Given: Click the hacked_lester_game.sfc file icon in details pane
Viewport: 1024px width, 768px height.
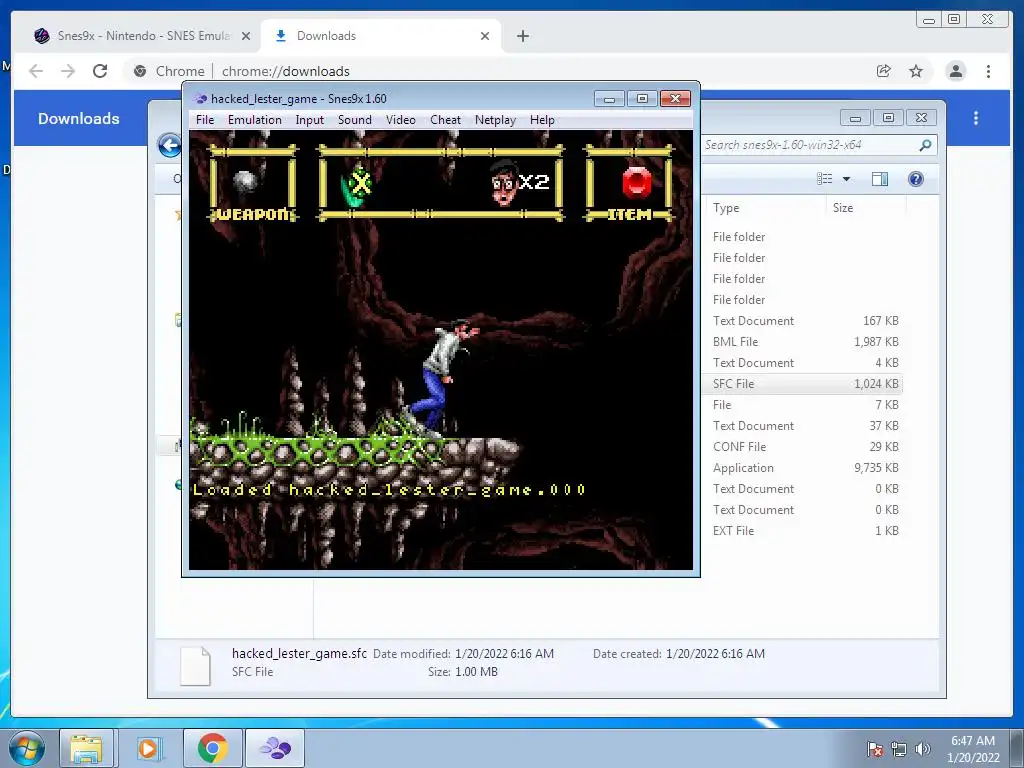Looking at the screenshot, I should point(195,665).
